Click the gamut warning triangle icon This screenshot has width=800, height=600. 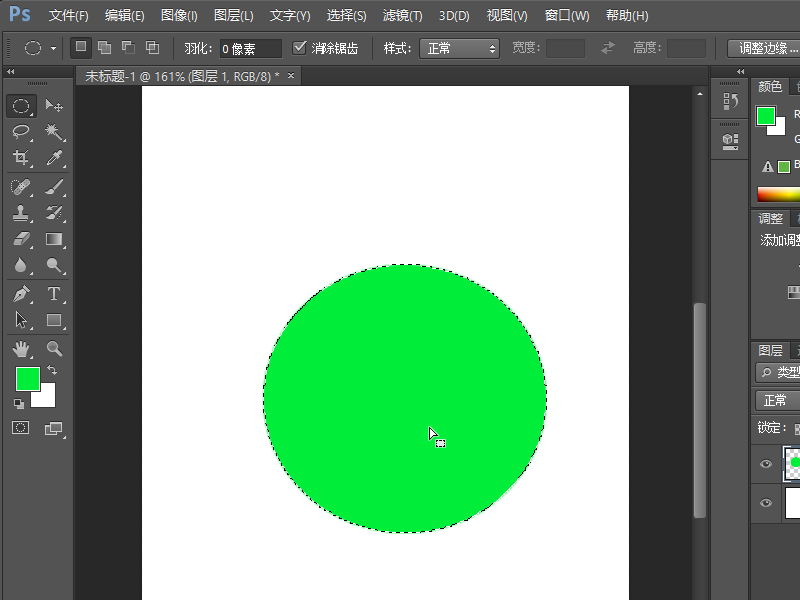767,167
